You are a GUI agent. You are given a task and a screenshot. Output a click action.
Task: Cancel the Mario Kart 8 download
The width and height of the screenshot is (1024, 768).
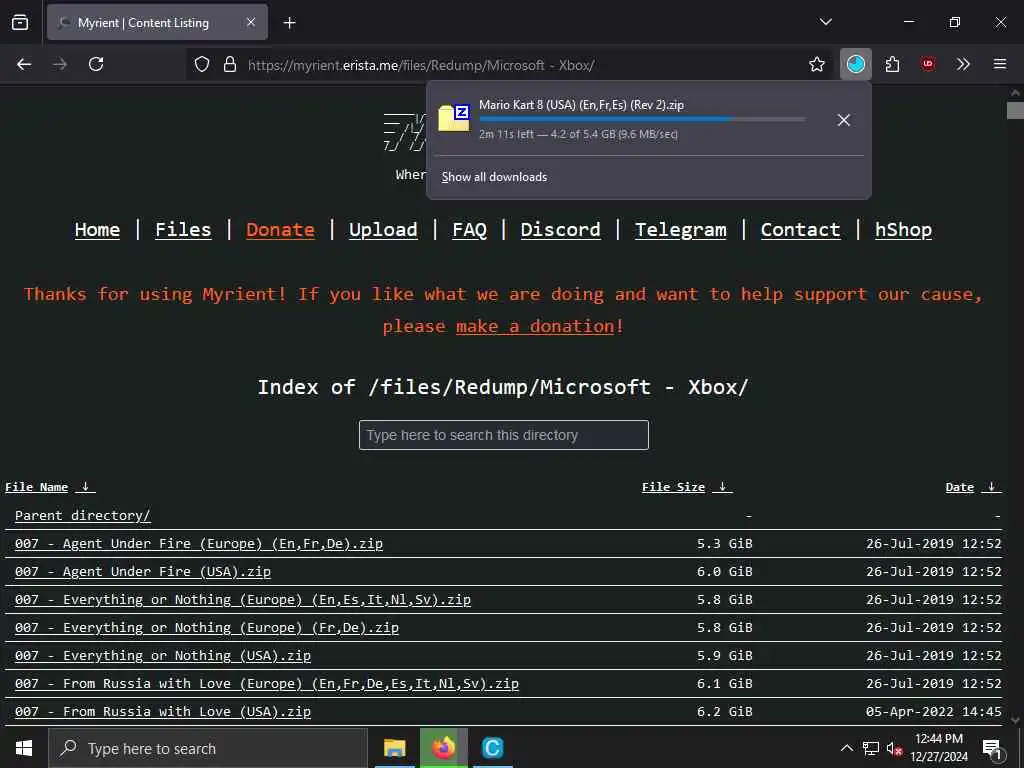tap(844, 120)
